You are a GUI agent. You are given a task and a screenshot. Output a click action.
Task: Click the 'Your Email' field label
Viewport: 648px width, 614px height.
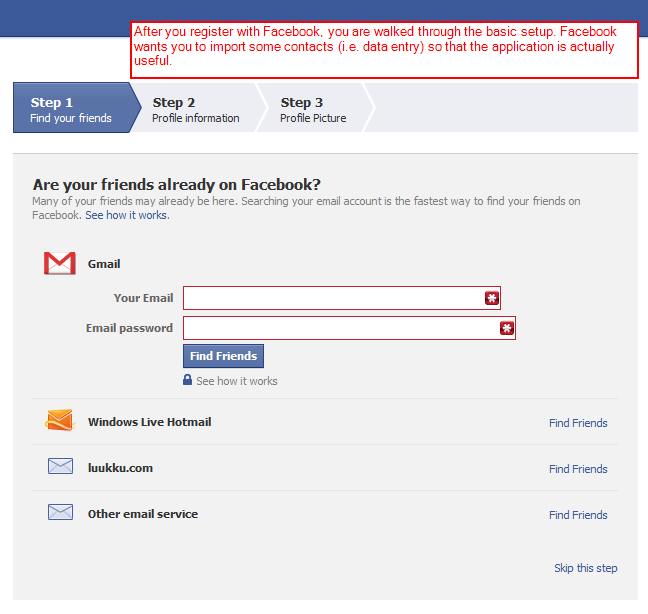pyautogui.click(x=143, y=298)
